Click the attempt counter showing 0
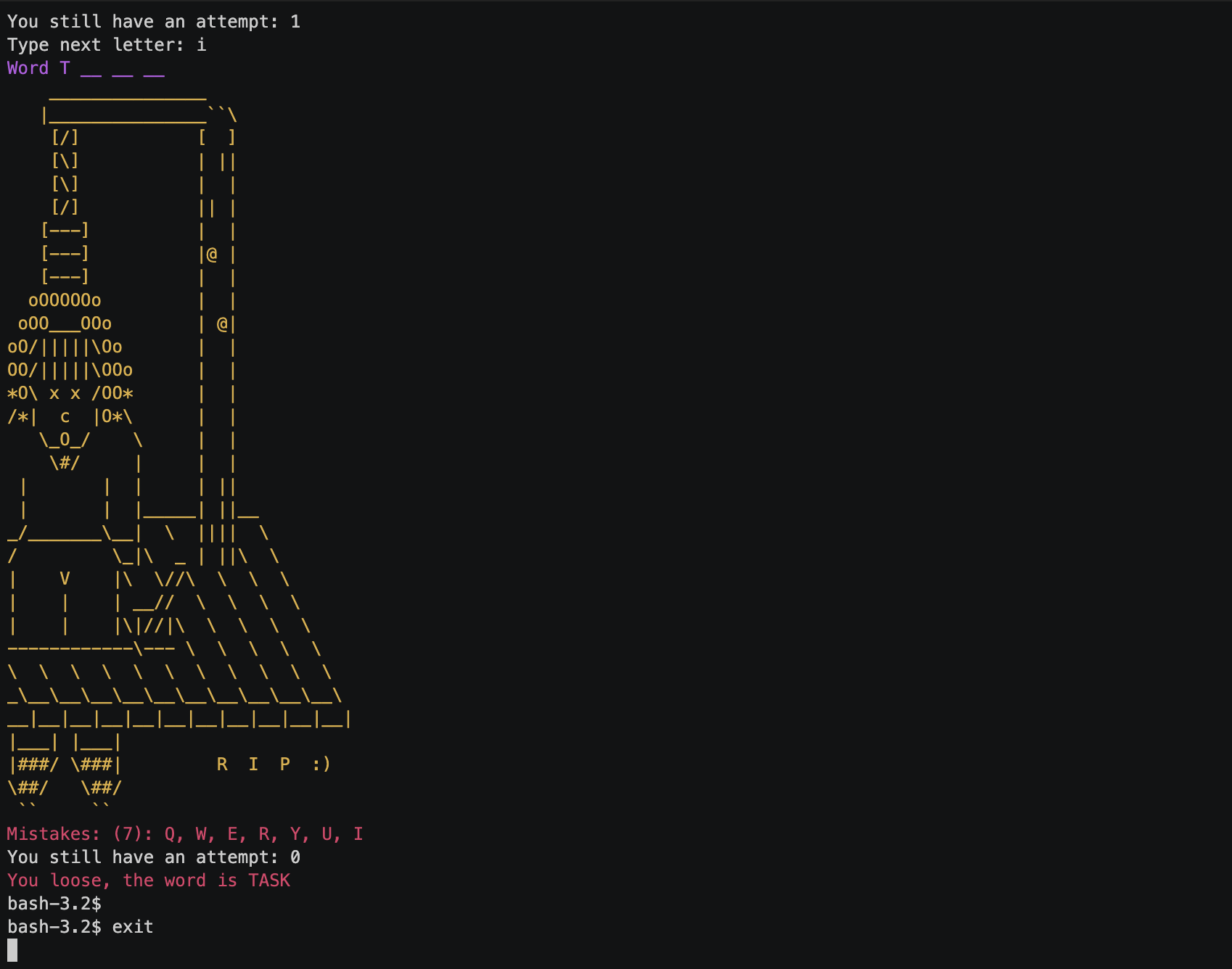The image size is (1232, 969). (295, 857)
